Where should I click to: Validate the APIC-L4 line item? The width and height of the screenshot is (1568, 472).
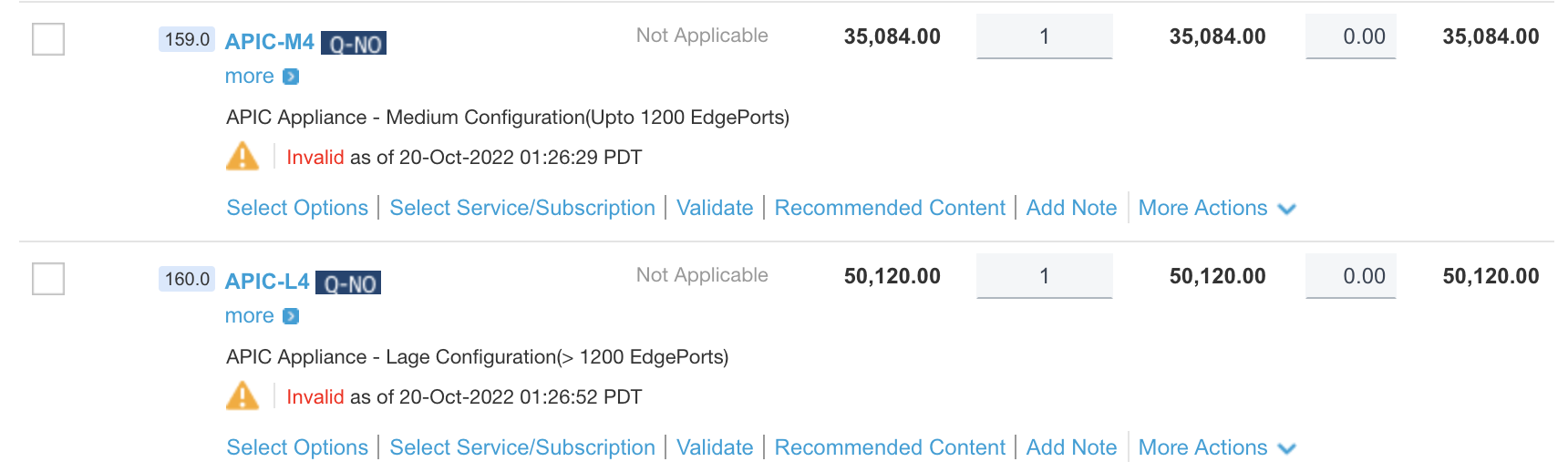pyautogui.click(x=715, y=447)
